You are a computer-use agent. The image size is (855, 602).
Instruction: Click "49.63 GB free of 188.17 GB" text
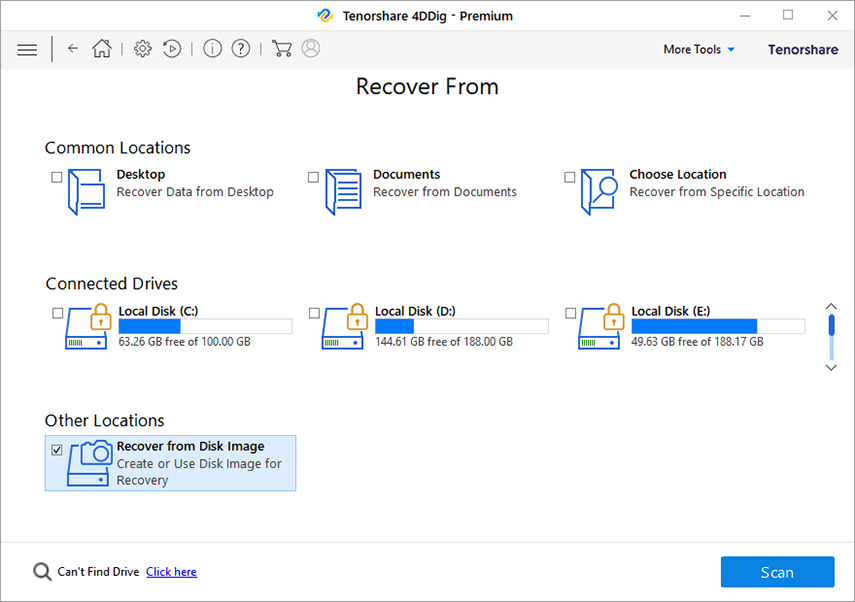(x=697, y=342)
